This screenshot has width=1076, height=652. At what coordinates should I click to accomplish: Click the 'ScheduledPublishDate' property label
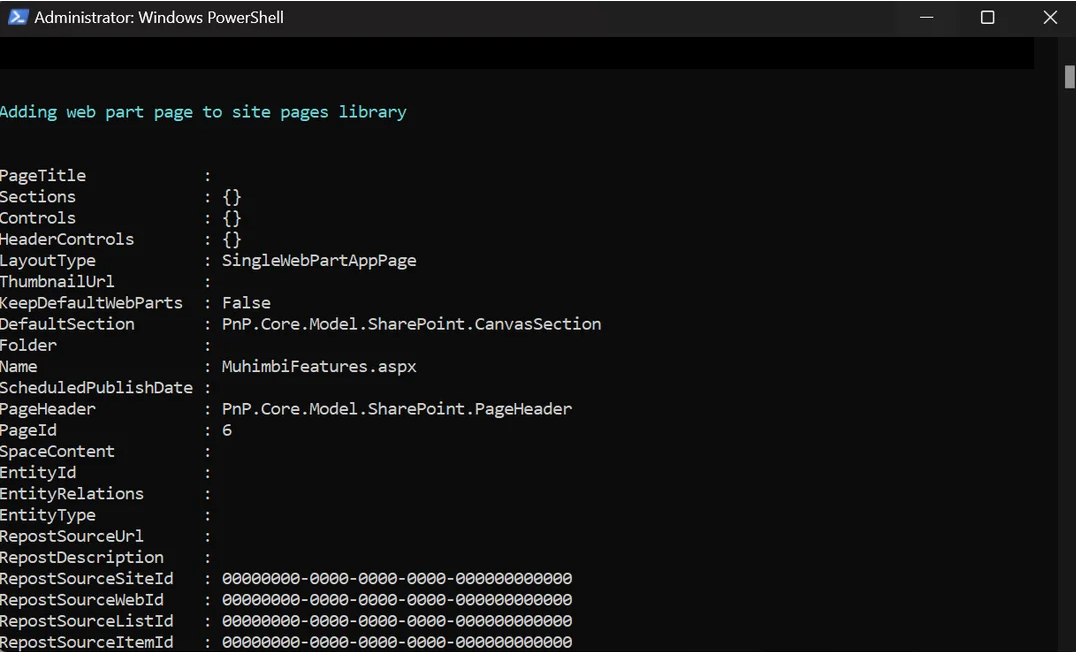(96, 387)
